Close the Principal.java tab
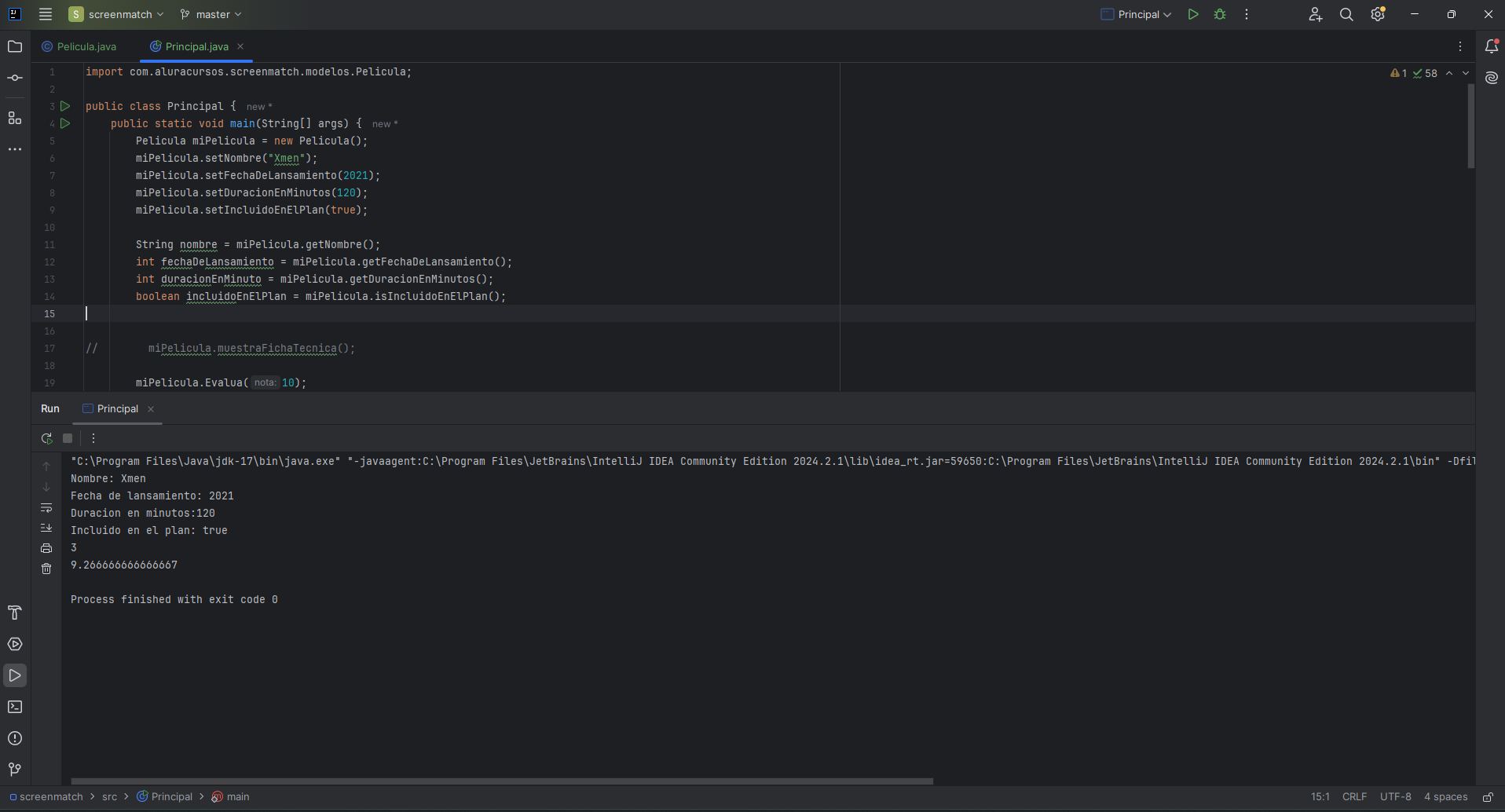This screenshot has width=1505, height=812. coord(240,46)
